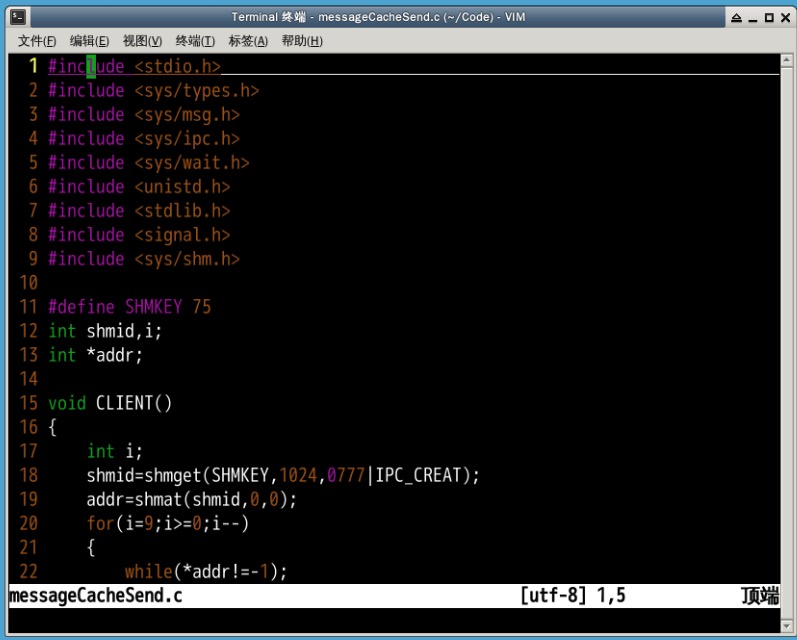
Task: Click the IPC_CREAT constant in the code
Action: [423, 475]
